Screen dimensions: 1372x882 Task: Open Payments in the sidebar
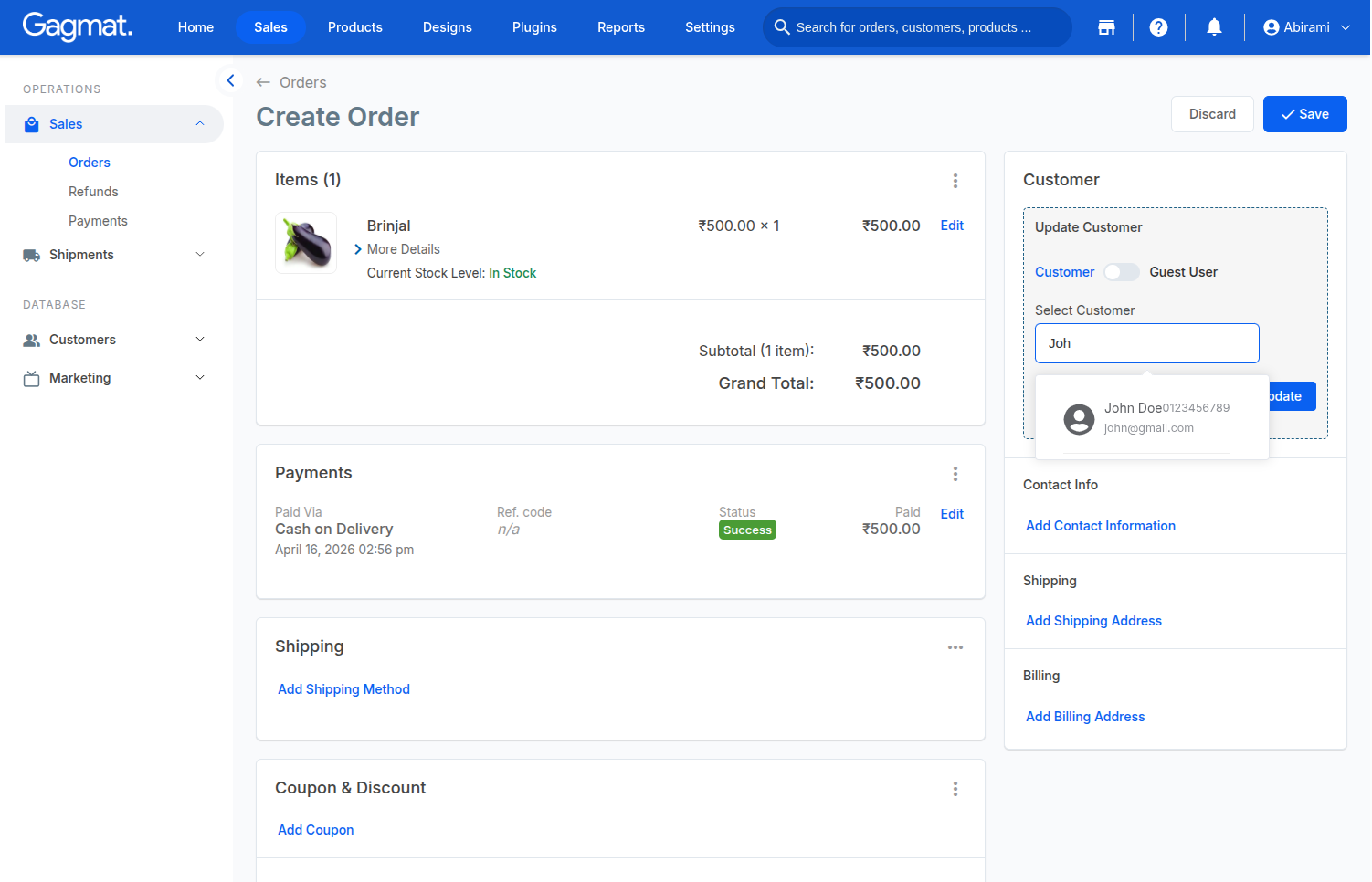coord(98,221)
